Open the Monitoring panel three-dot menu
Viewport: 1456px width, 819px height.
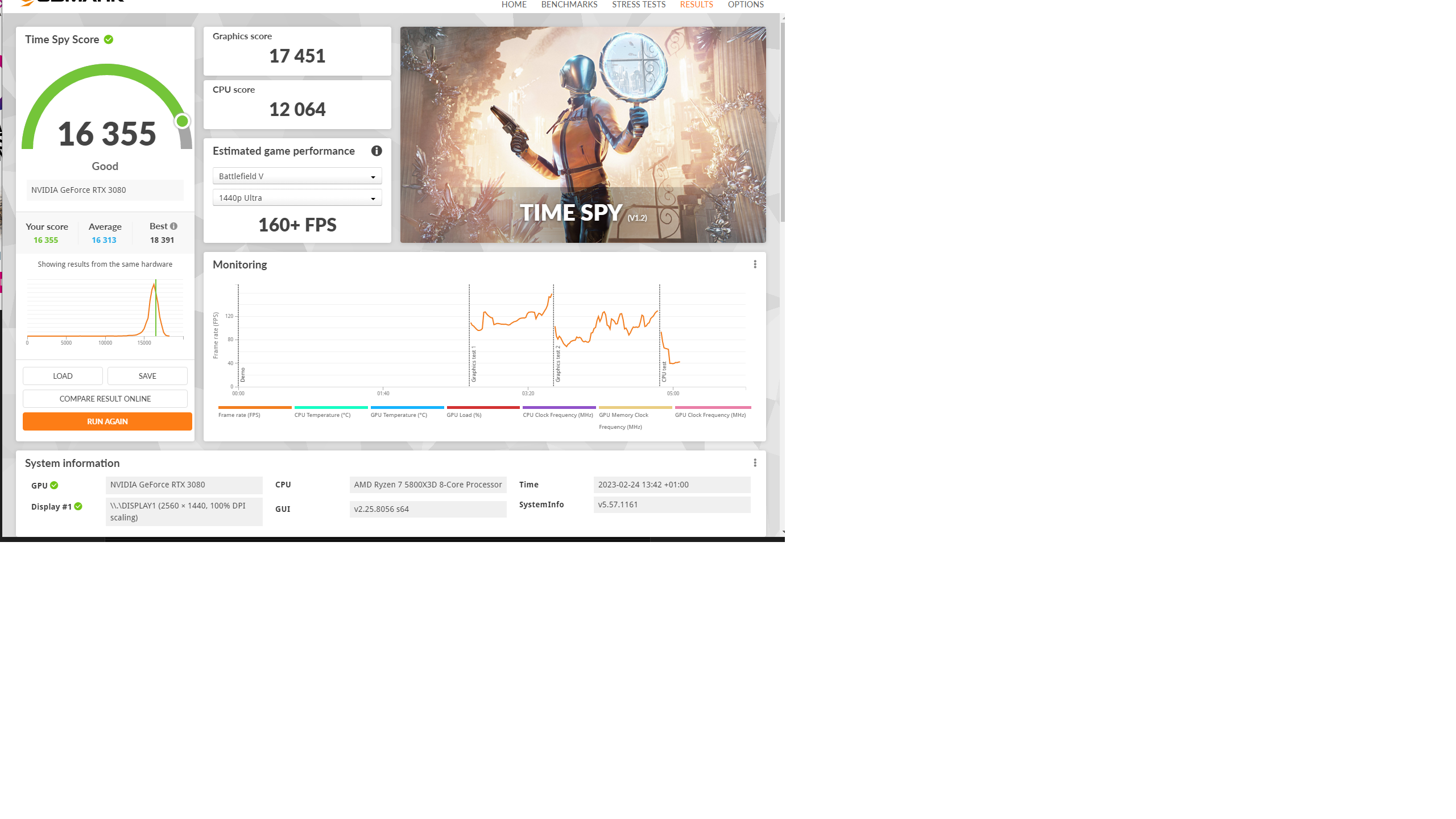[755, 264]
